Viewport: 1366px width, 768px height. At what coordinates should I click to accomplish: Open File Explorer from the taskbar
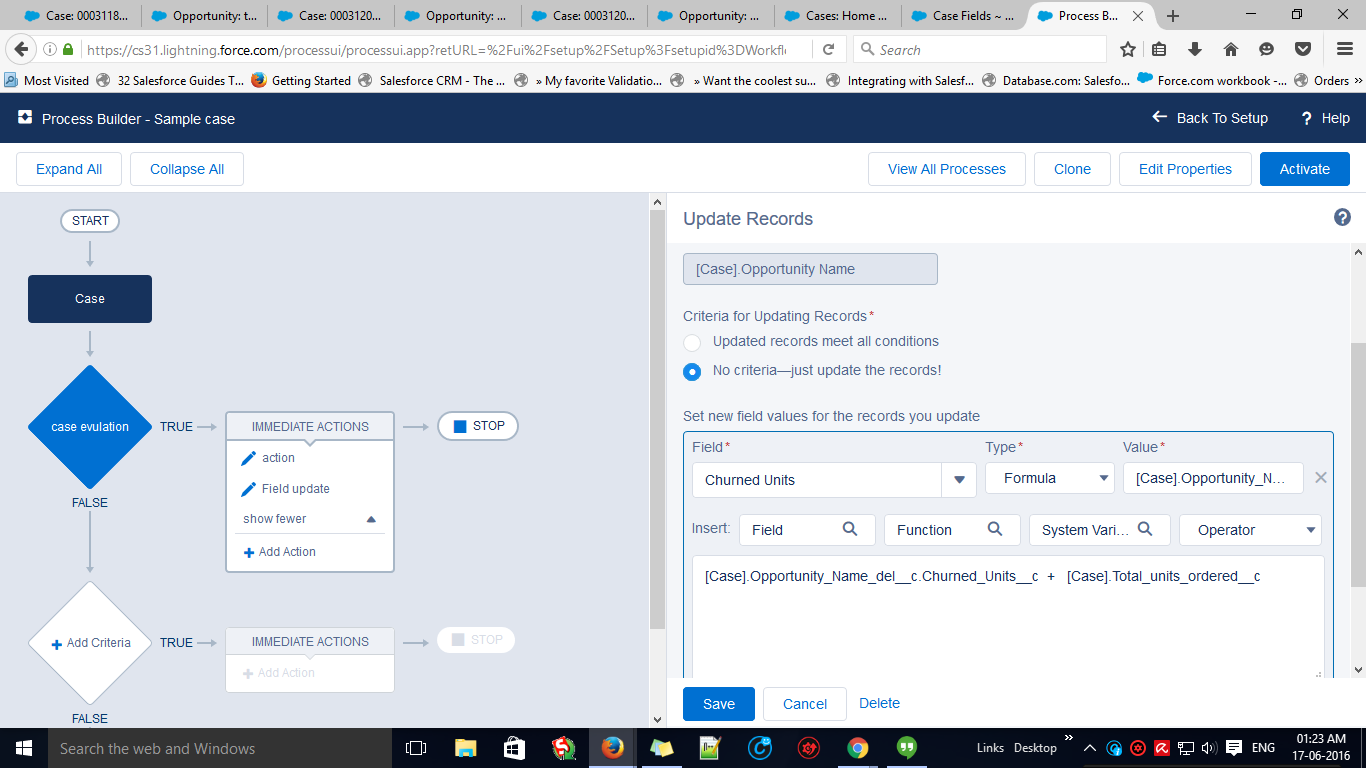pyautogui.click(x=465, y=748)
